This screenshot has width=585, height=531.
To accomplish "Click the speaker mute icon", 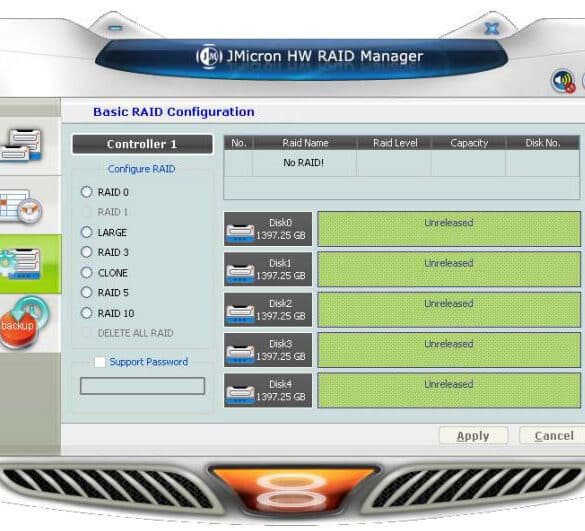I will click(563, 81).
